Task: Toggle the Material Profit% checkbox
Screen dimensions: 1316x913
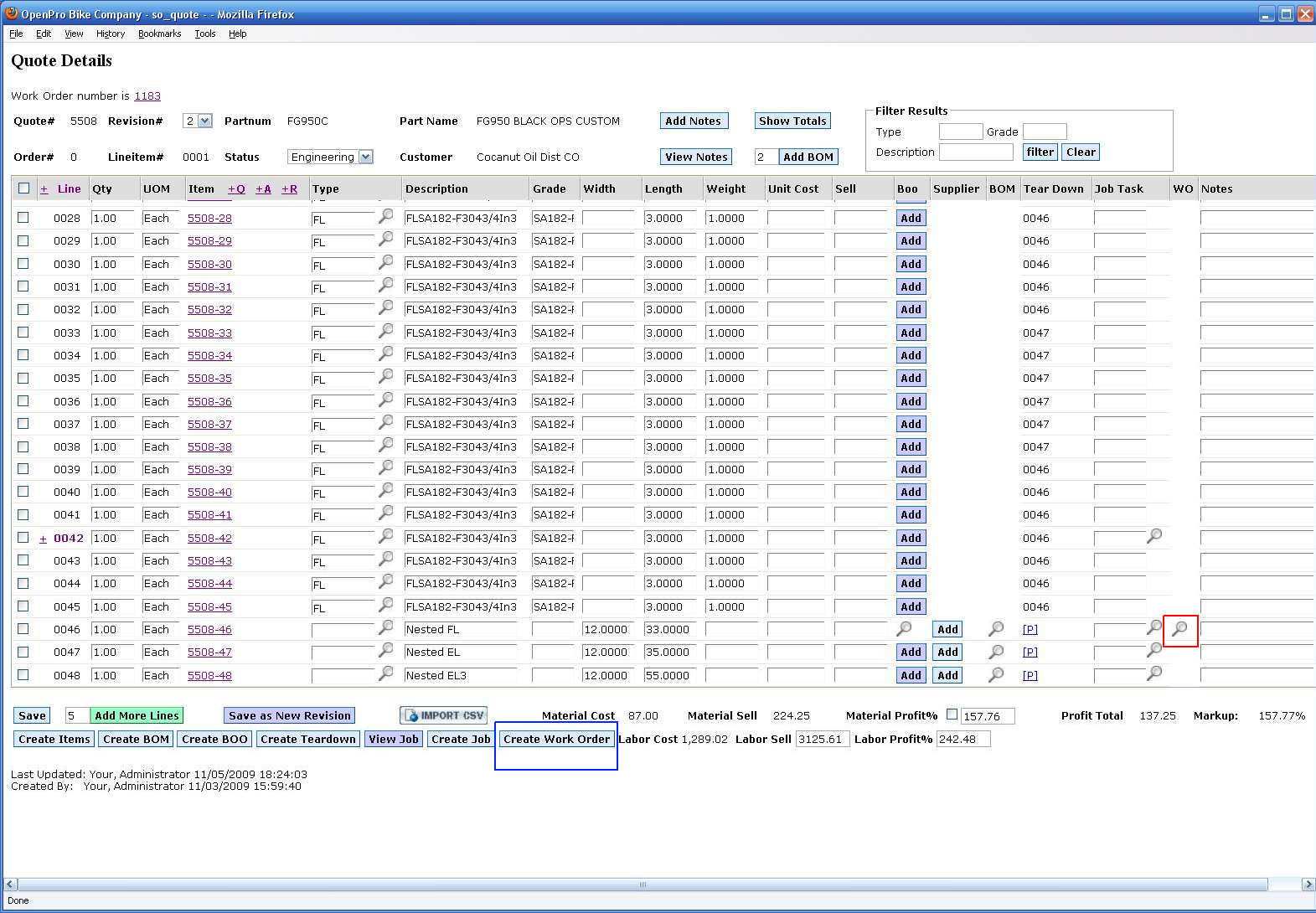Action: [x=952, y=714]
